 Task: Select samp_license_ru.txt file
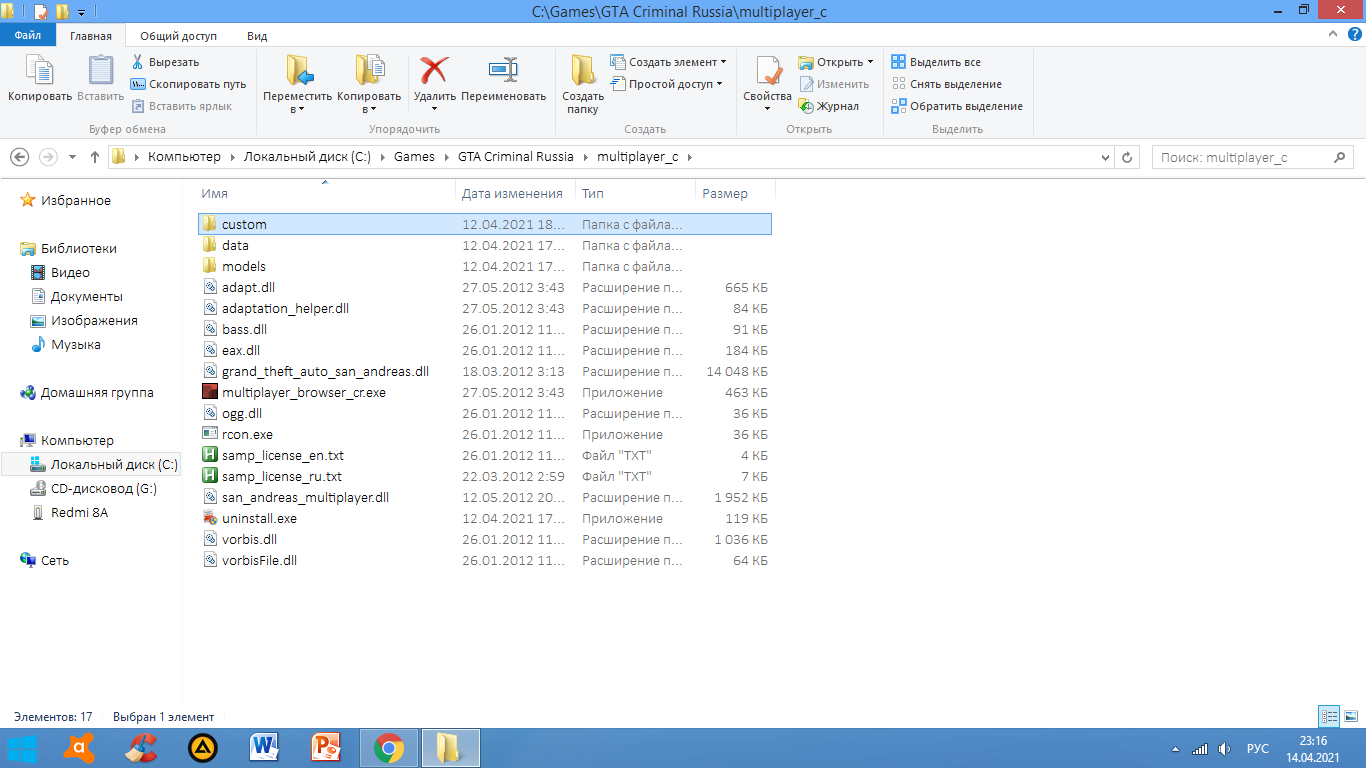coord(484,476)
